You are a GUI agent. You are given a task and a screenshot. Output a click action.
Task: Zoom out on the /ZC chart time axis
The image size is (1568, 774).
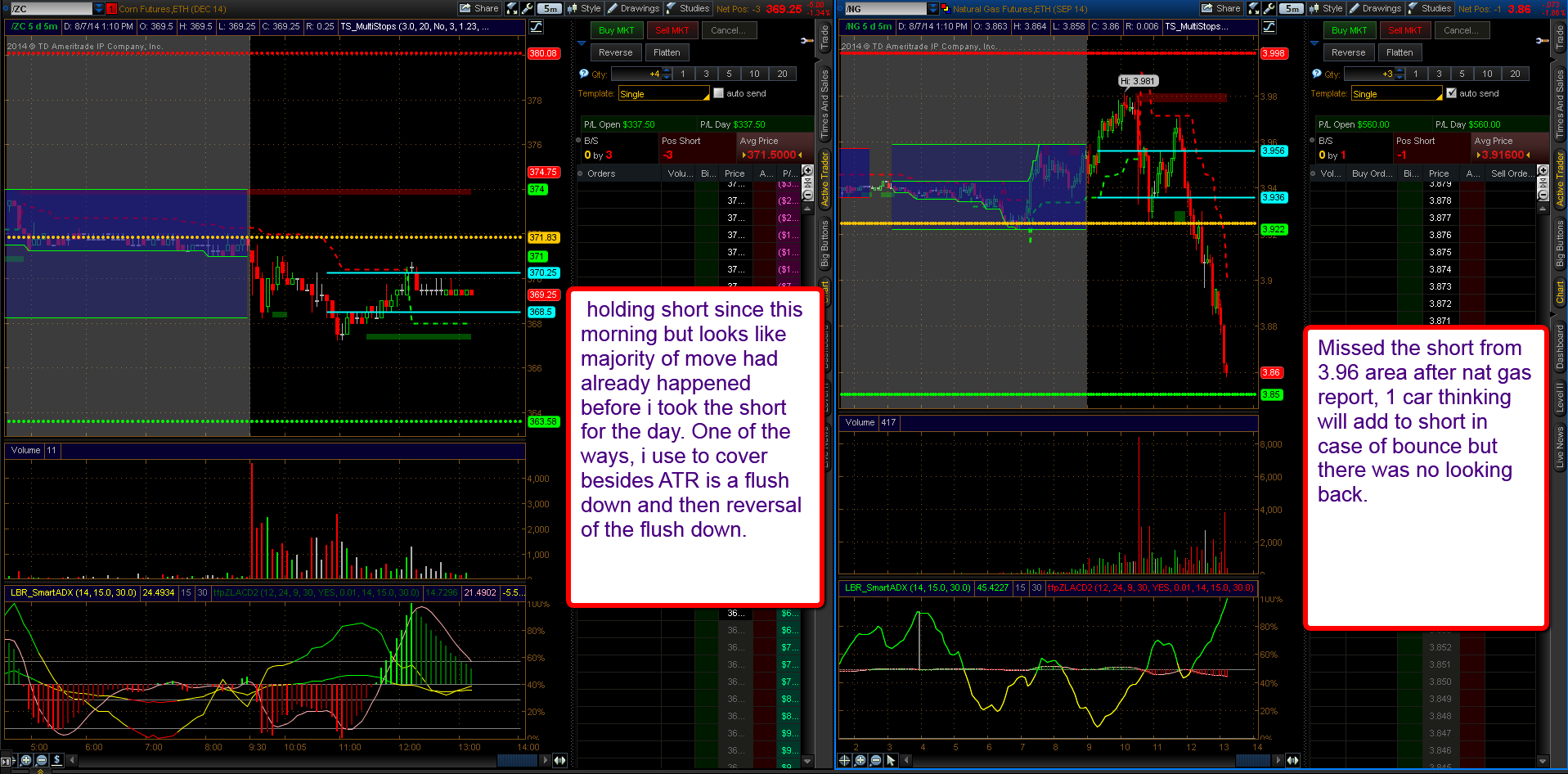tap(41, 760)
